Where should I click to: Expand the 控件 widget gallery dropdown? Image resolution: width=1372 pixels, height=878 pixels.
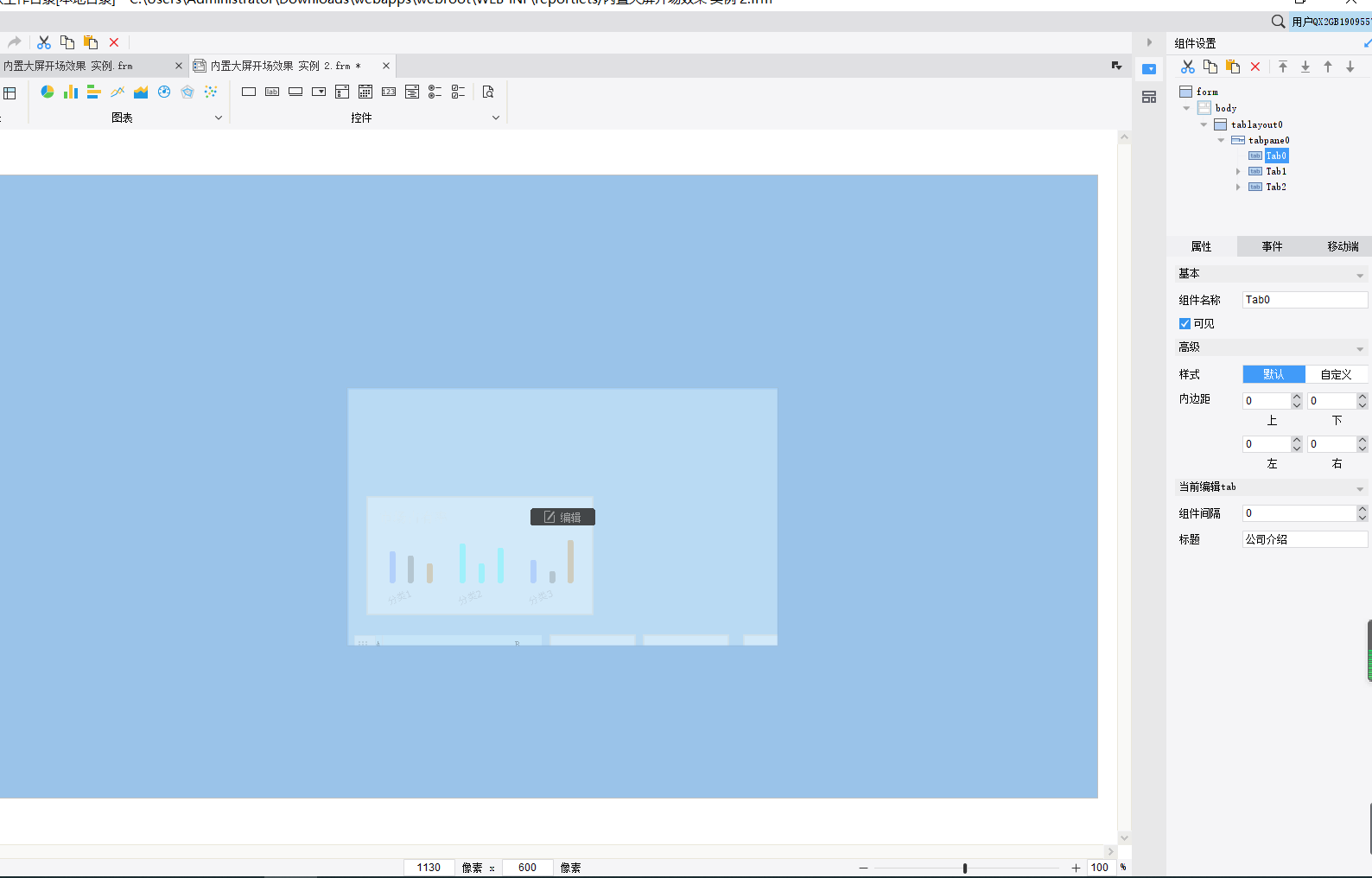click(x=496, y=118)
